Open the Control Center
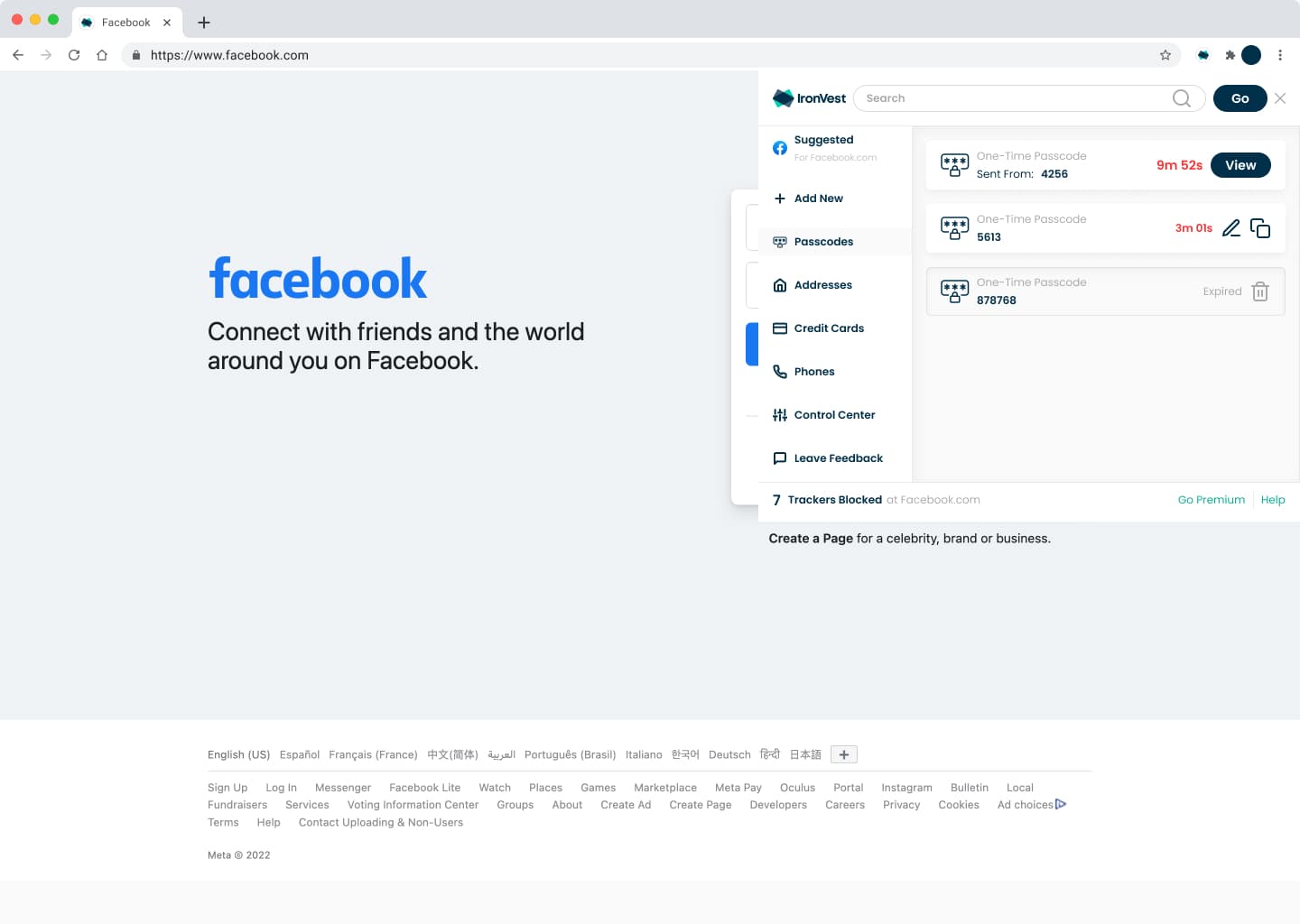 pos(835,415)
